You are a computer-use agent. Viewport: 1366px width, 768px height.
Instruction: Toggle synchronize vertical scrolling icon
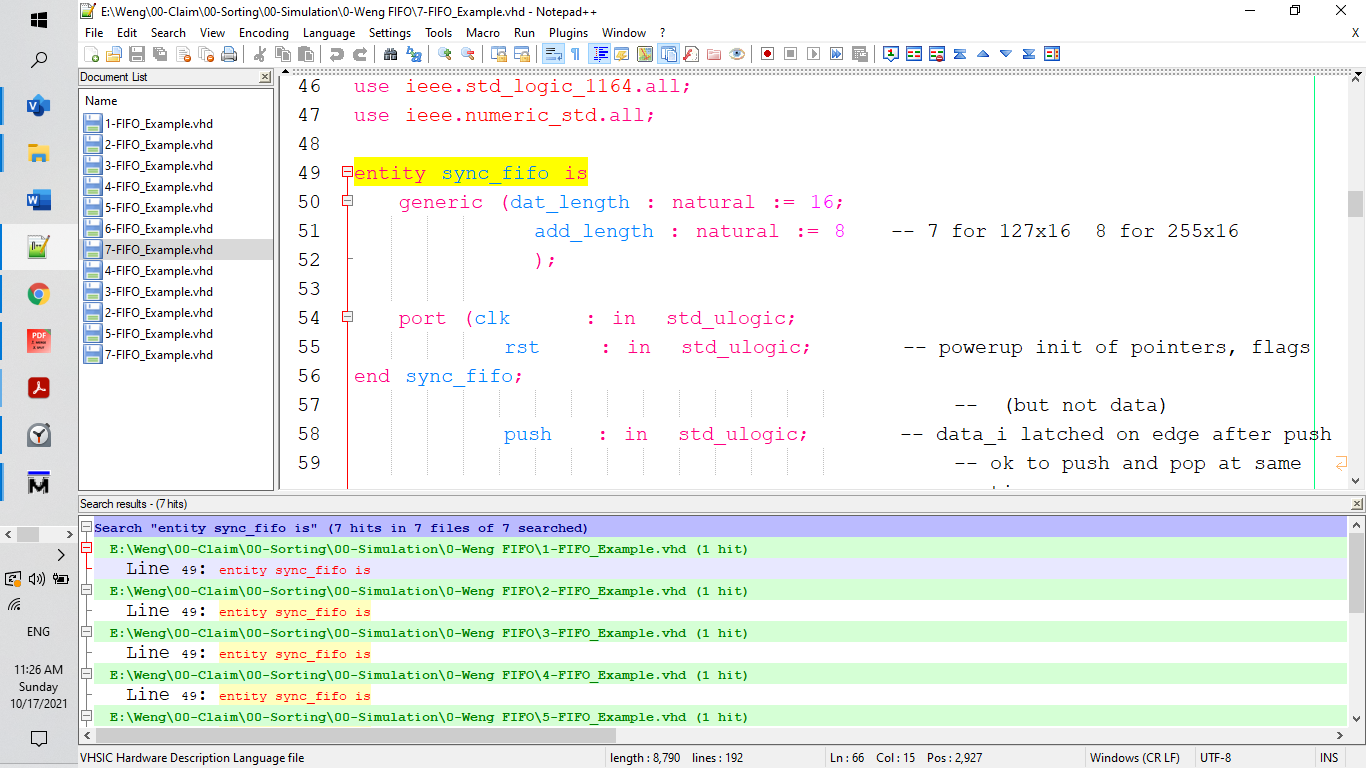pyautogui.click(x=498, y=54)
